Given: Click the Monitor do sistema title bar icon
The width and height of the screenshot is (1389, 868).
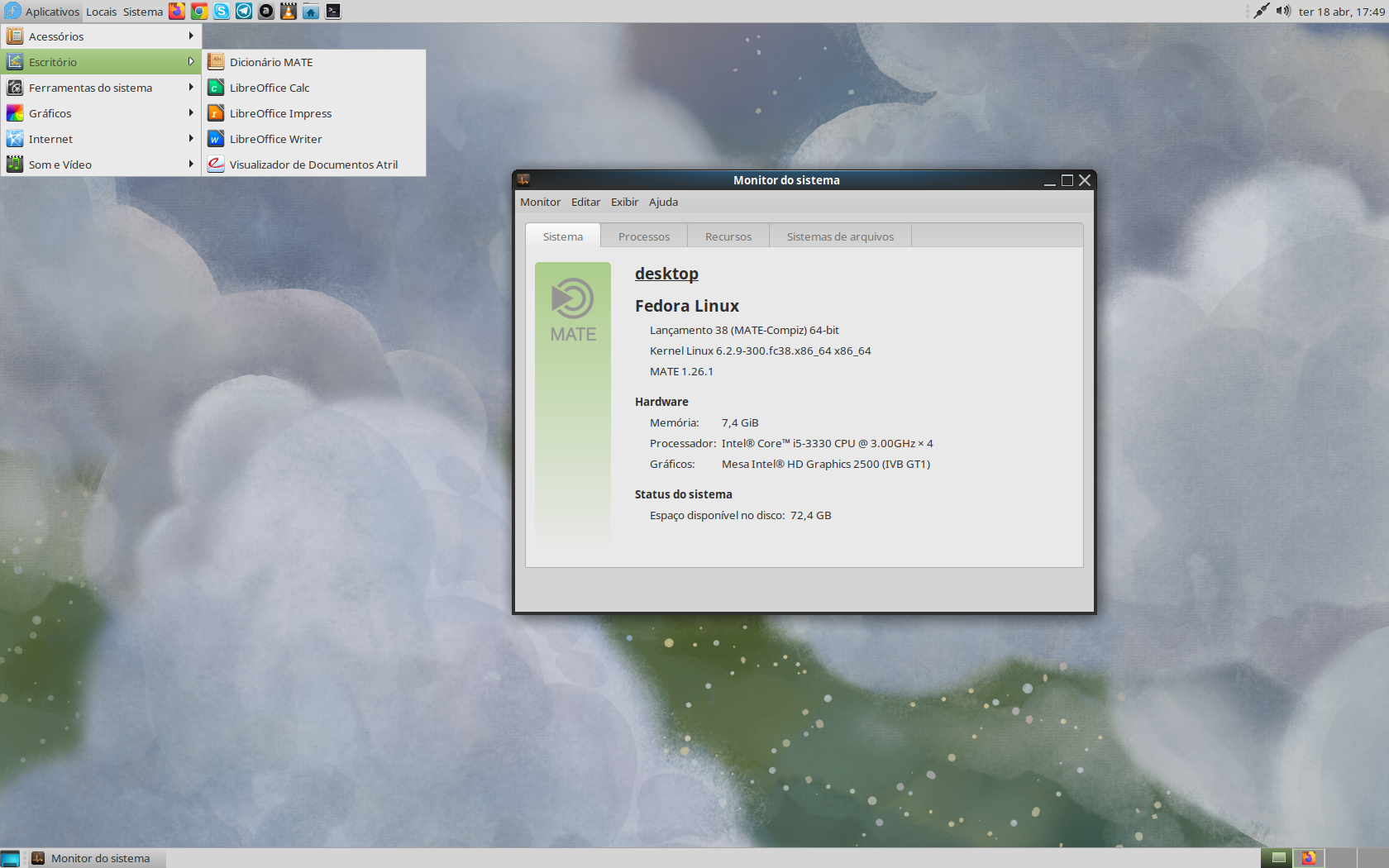Looking at the screenshot, I should tap(523, 179).
